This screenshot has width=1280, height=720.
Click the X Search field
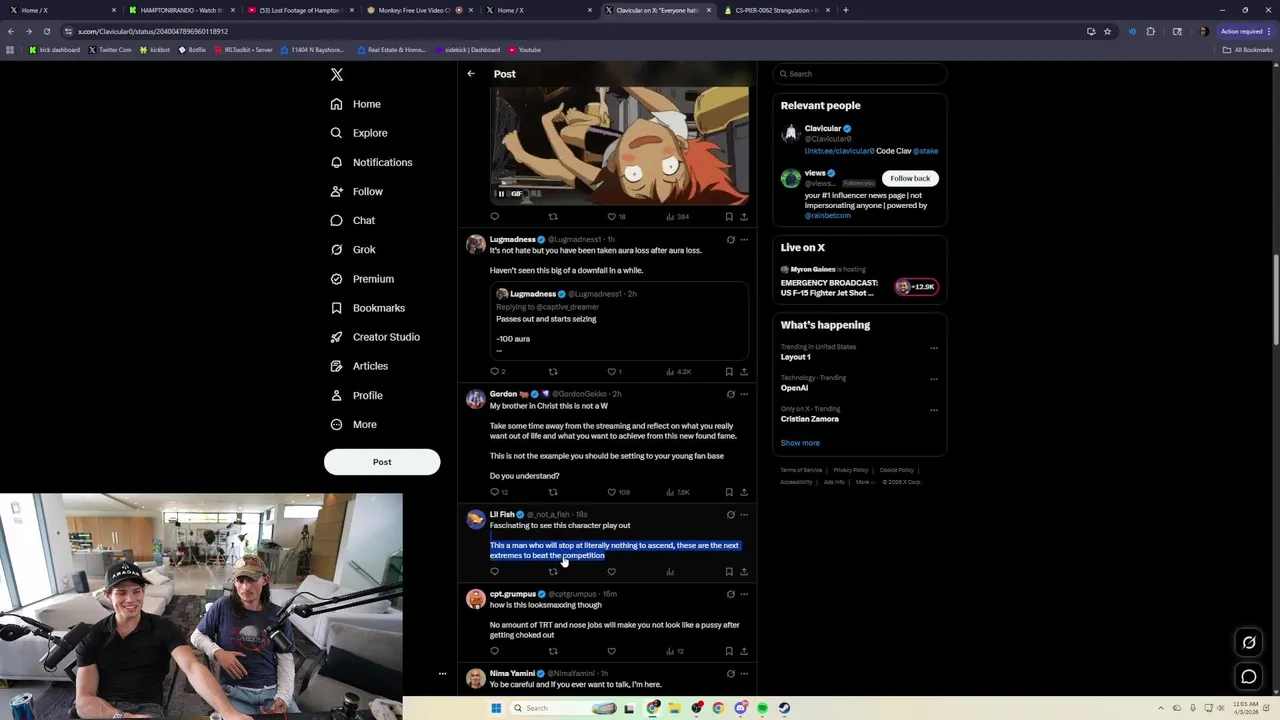tap(860, 74)
